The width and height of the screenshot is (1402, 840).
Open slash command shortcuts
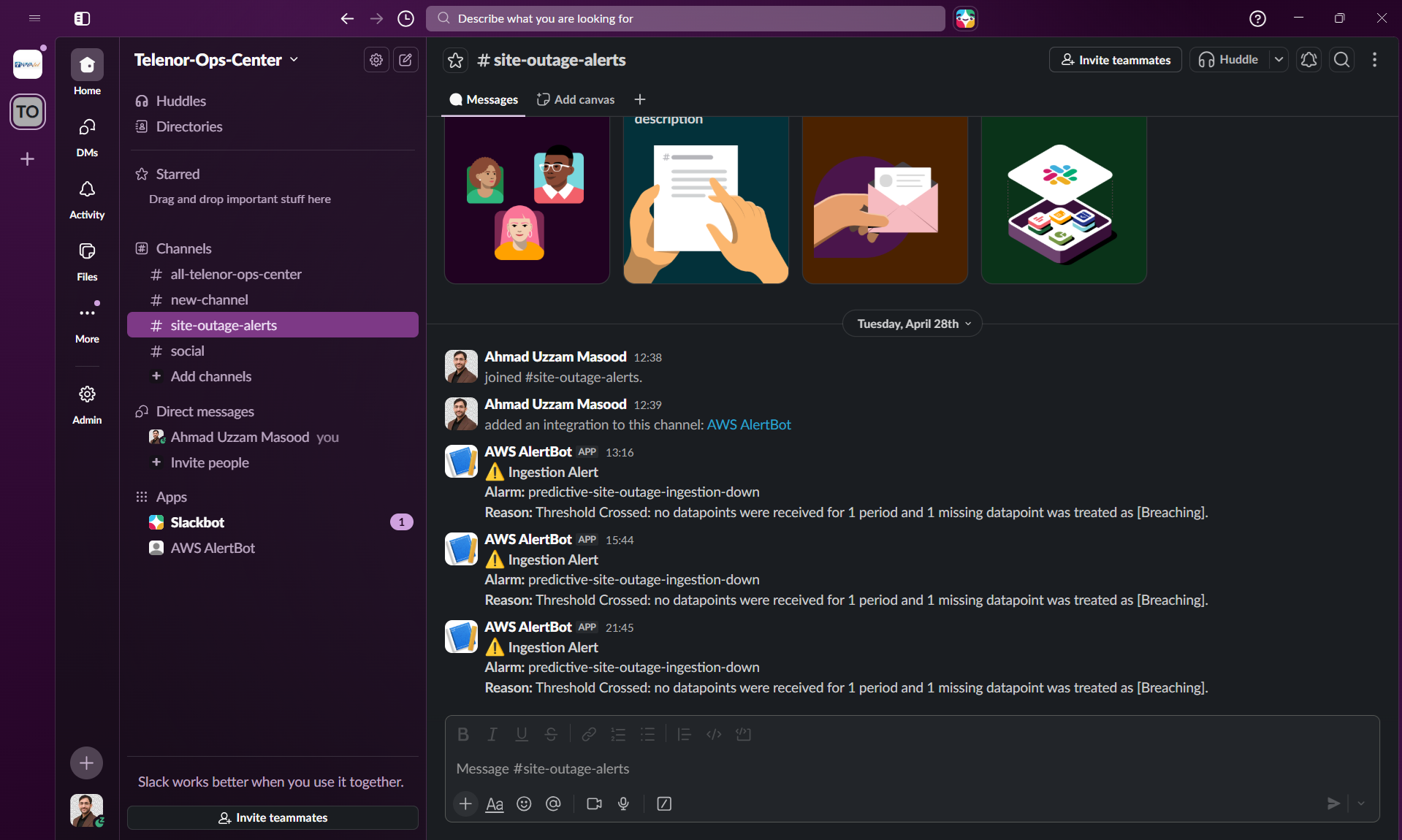(664, 803)
